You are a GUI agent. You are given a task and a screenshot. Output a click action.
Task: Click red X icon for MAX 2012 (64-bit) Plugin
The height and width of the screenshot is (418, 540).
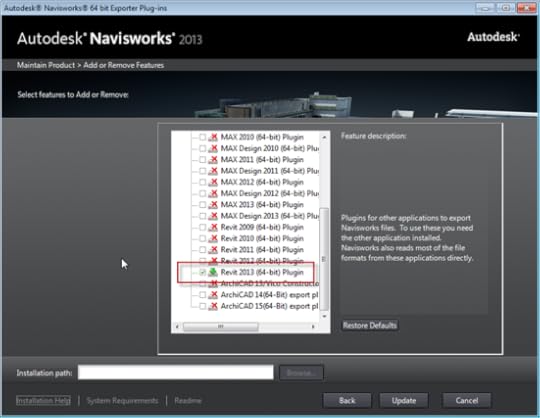[213, 182]
